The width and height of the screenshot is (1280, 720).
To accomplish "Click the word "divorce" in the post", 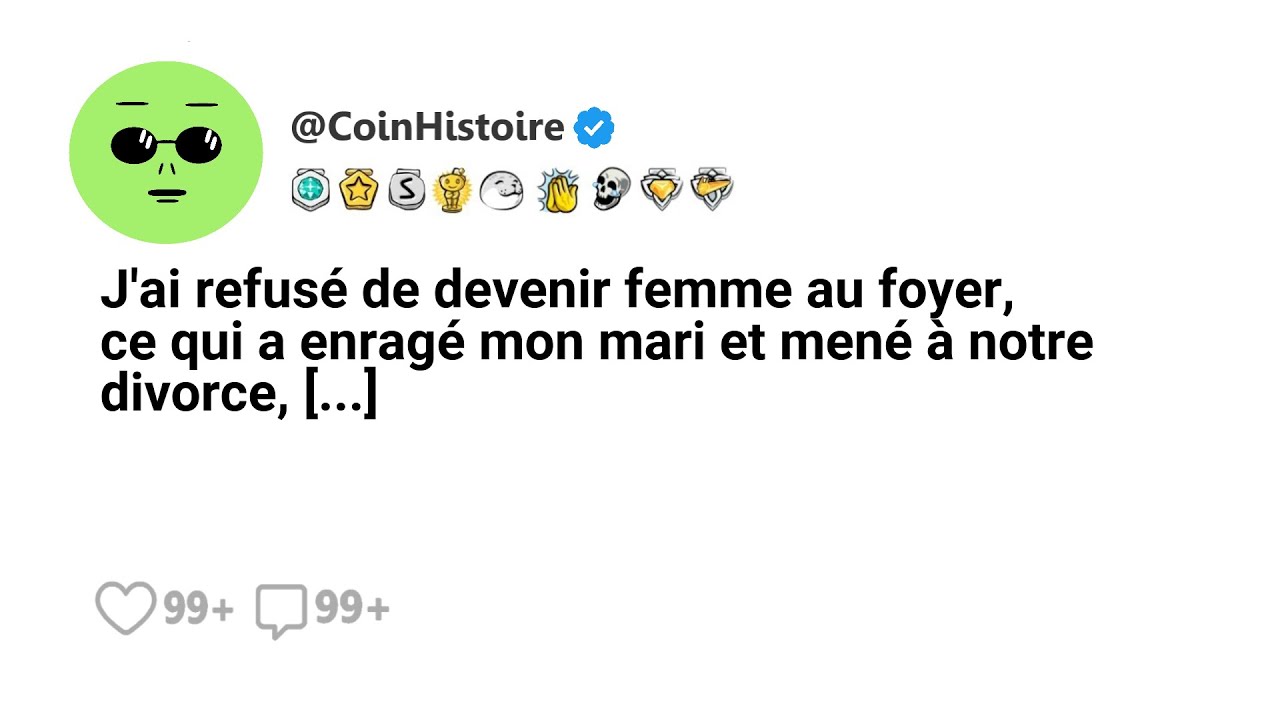I will click(x=187, y=394).
